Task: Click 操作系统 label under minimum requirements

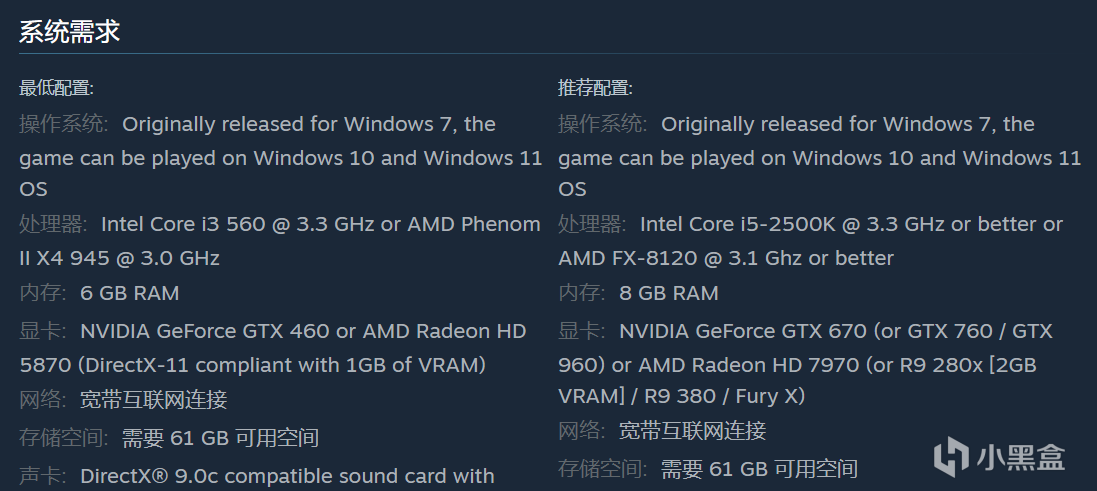Action: [62, 124]
